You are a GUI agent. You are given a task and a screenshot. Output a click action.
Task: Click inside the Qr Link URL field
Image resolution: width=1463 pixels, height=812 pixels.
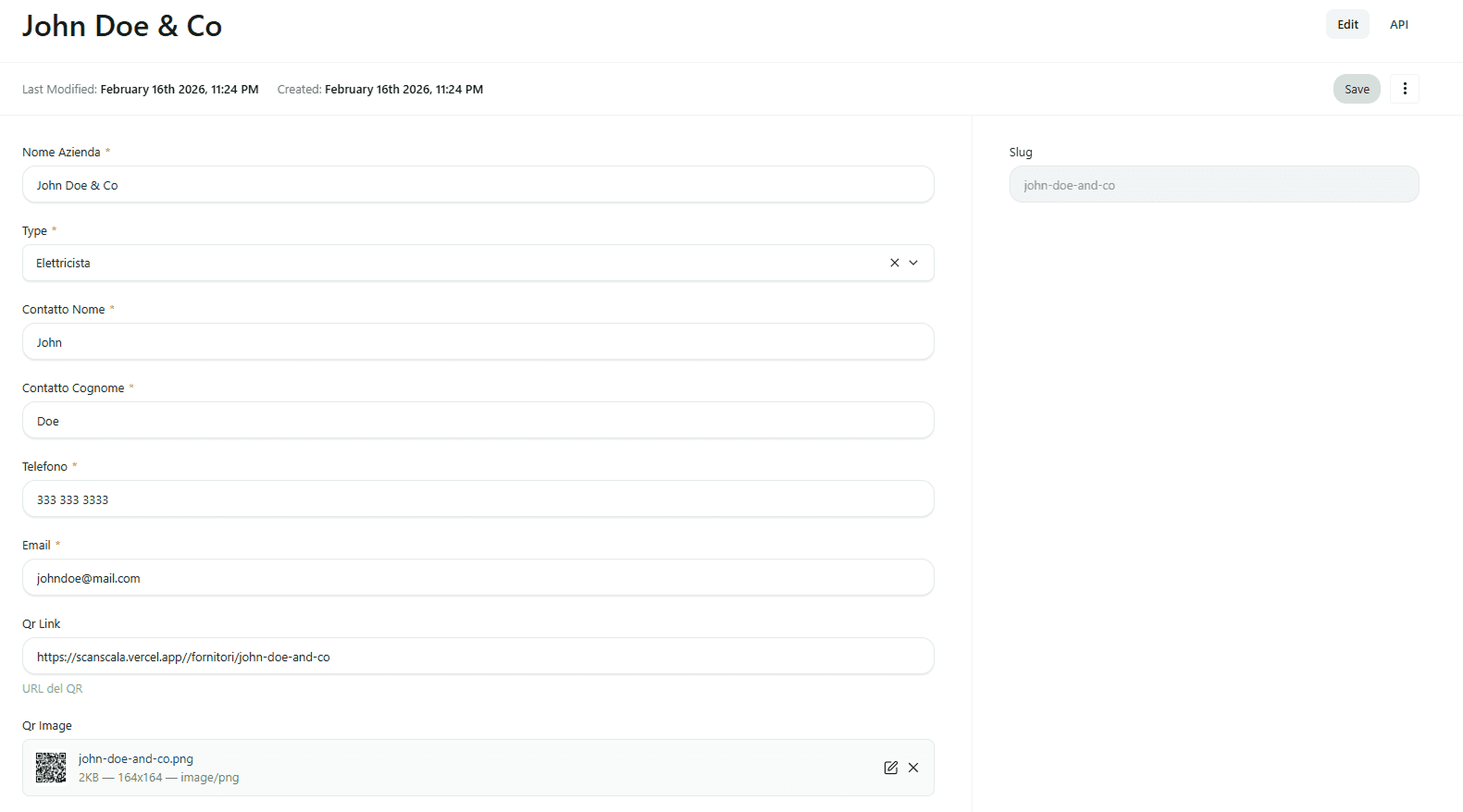pyautogui.click(x=477, y=657)
